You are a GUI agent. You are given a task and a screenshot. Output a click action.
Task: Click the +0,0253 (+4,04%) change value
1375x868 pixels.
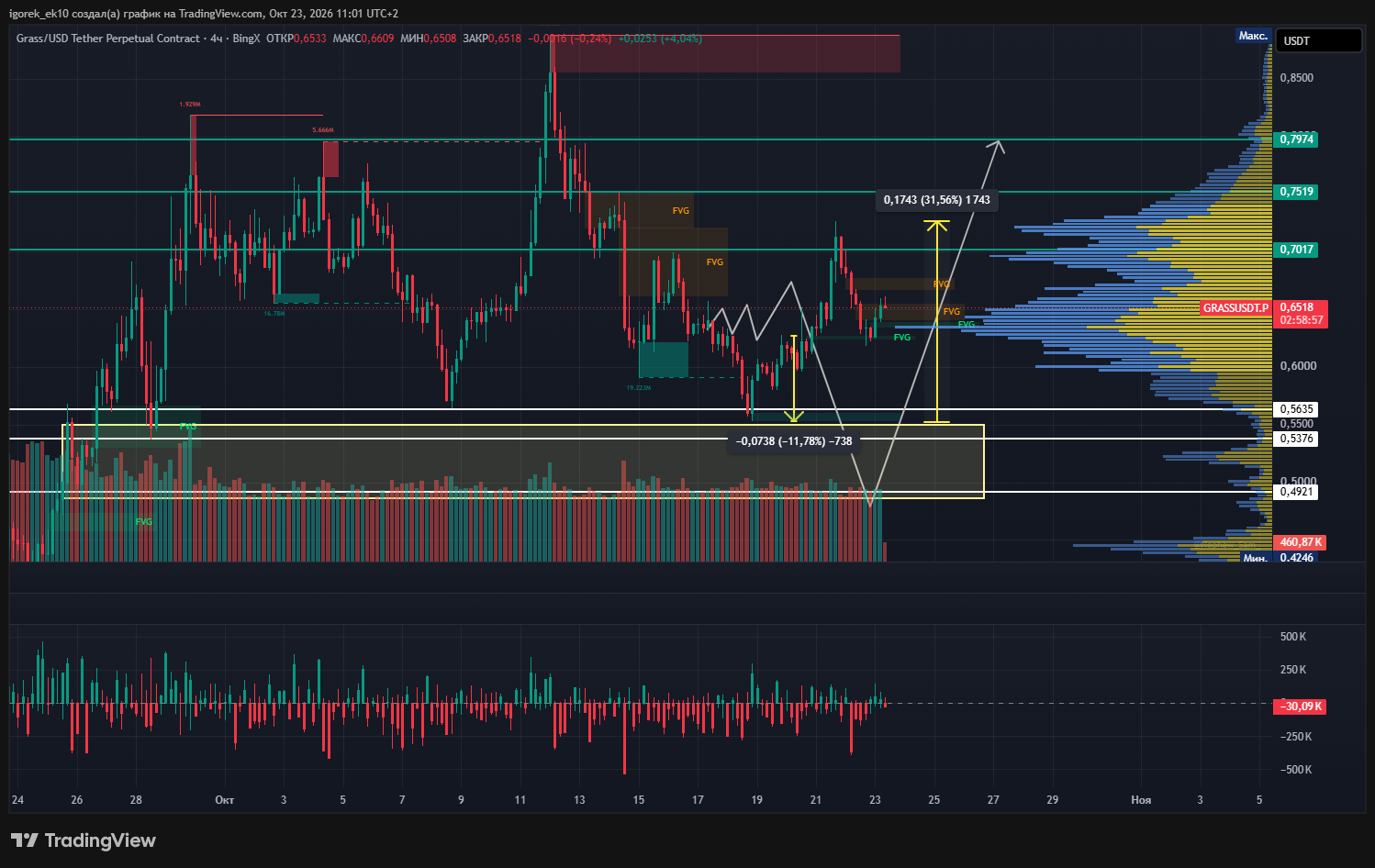pos(660,39)
